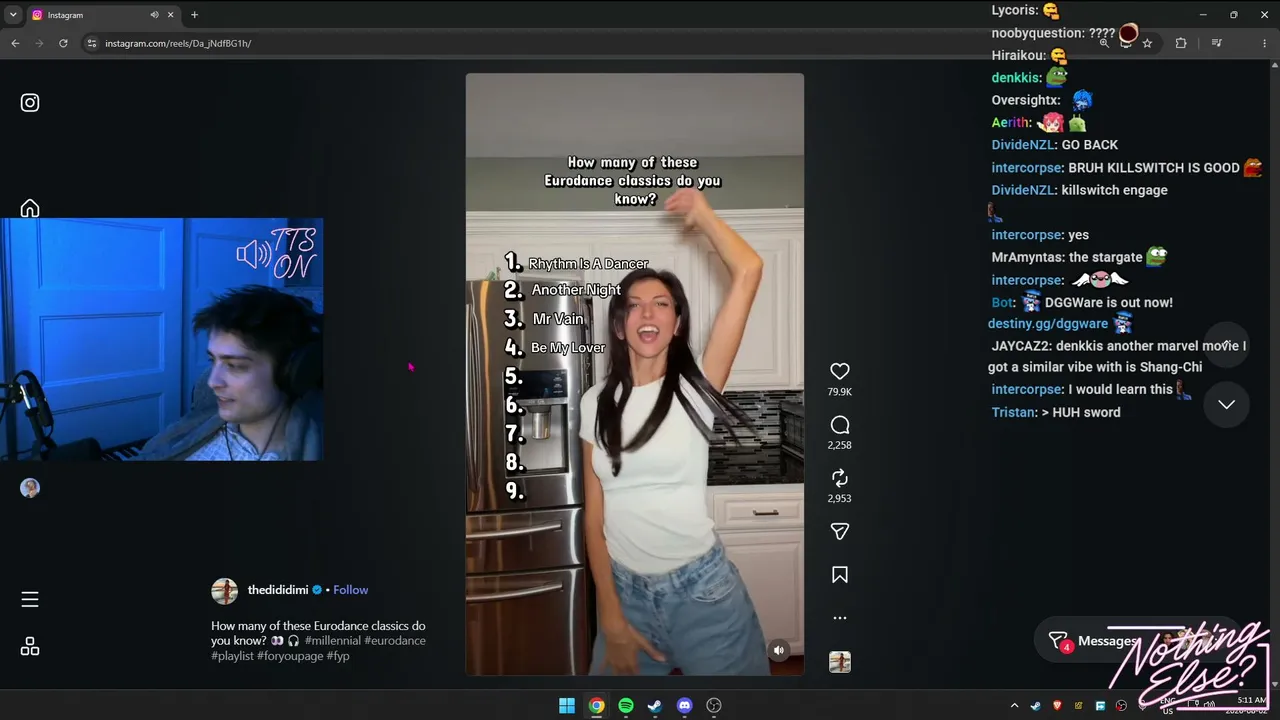Image resolution: width=1280 pixels, height=720 pixels.
Task: Reload the Instagram page
Action: (x=63, y=43)
